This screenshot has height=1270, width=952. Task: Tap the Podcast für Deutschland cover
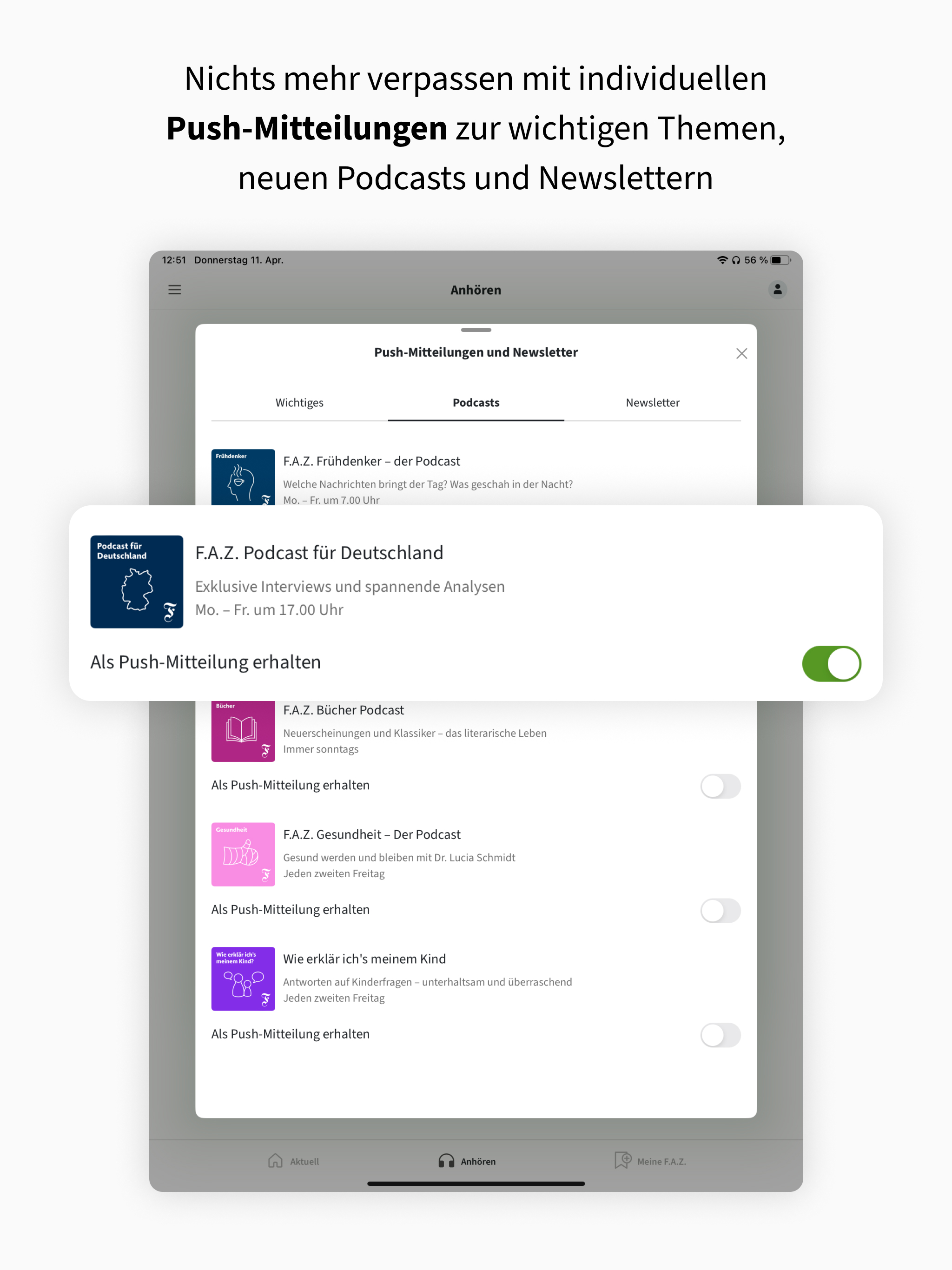[137, 582]
